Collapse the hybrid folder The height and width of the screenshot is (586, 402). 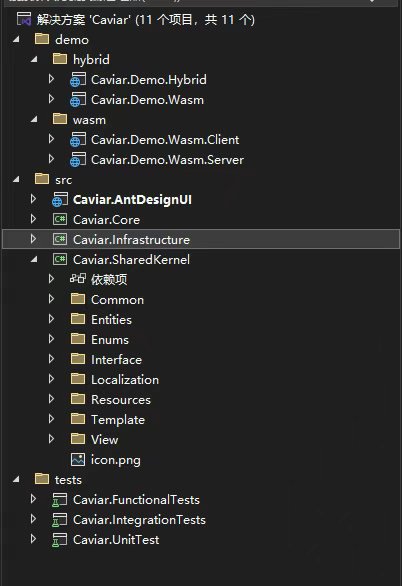point(34,59)
